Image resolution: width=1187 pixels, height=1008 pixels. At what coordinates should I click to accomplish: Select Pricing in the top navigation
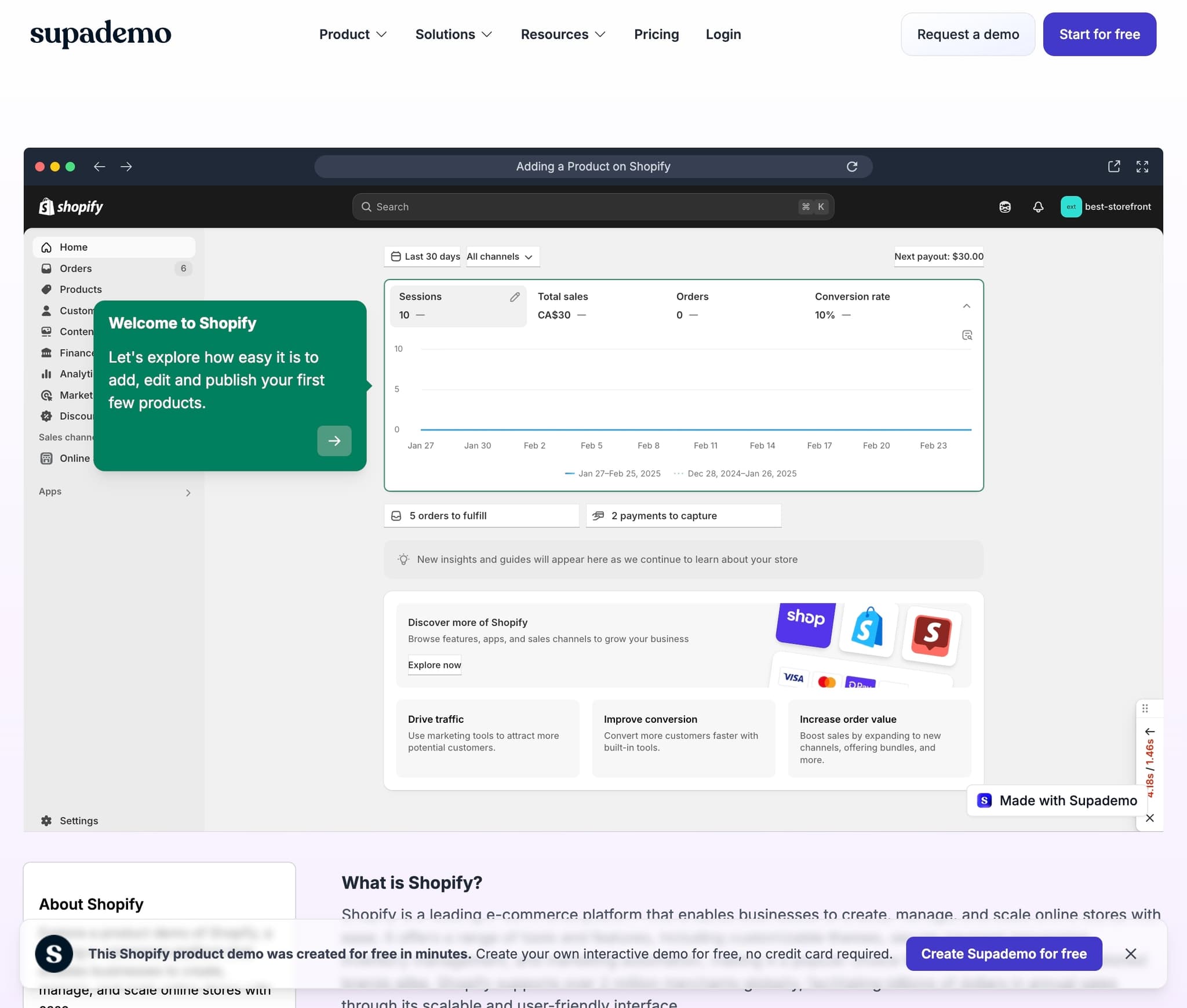[x=656, y=34]
